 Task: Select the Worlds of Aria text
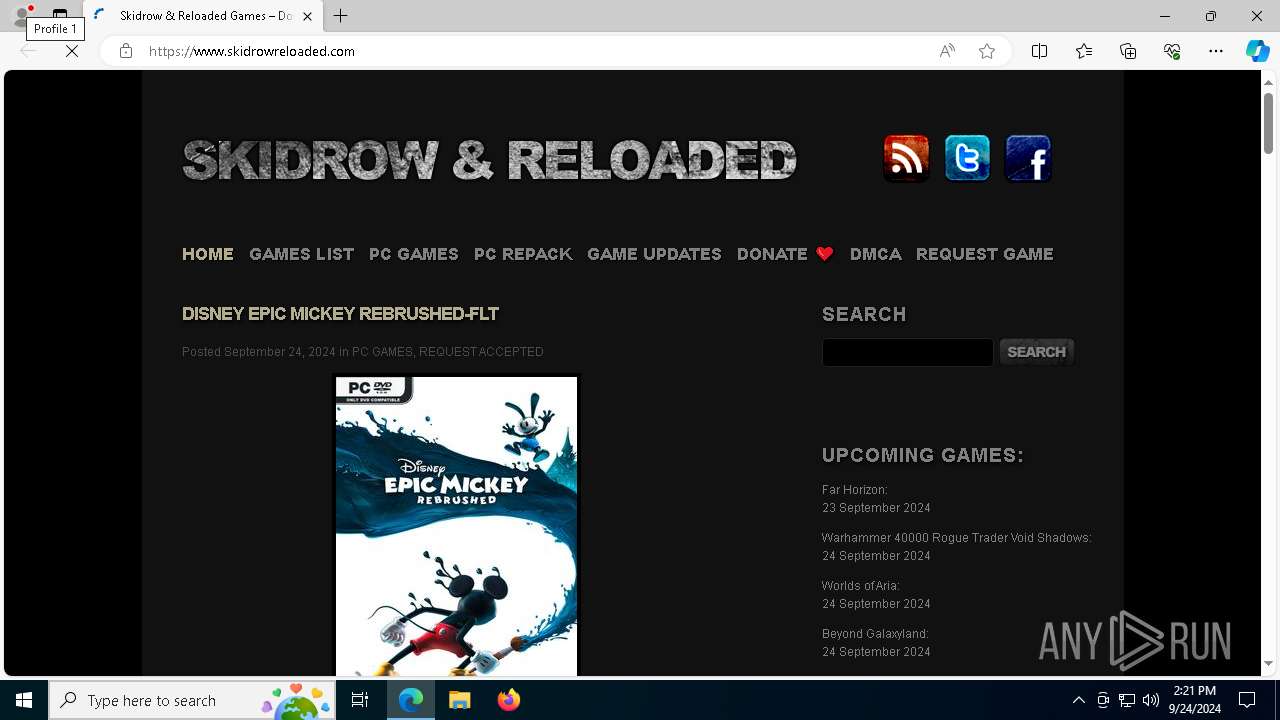click(x=861, y=586)
